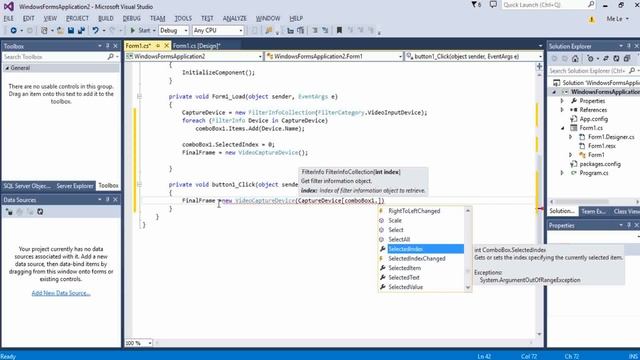The height and width of the screenshot is (360, 640).
Task: Click the IntelliSense list scroll down arrow
Action: pos(468,287)
